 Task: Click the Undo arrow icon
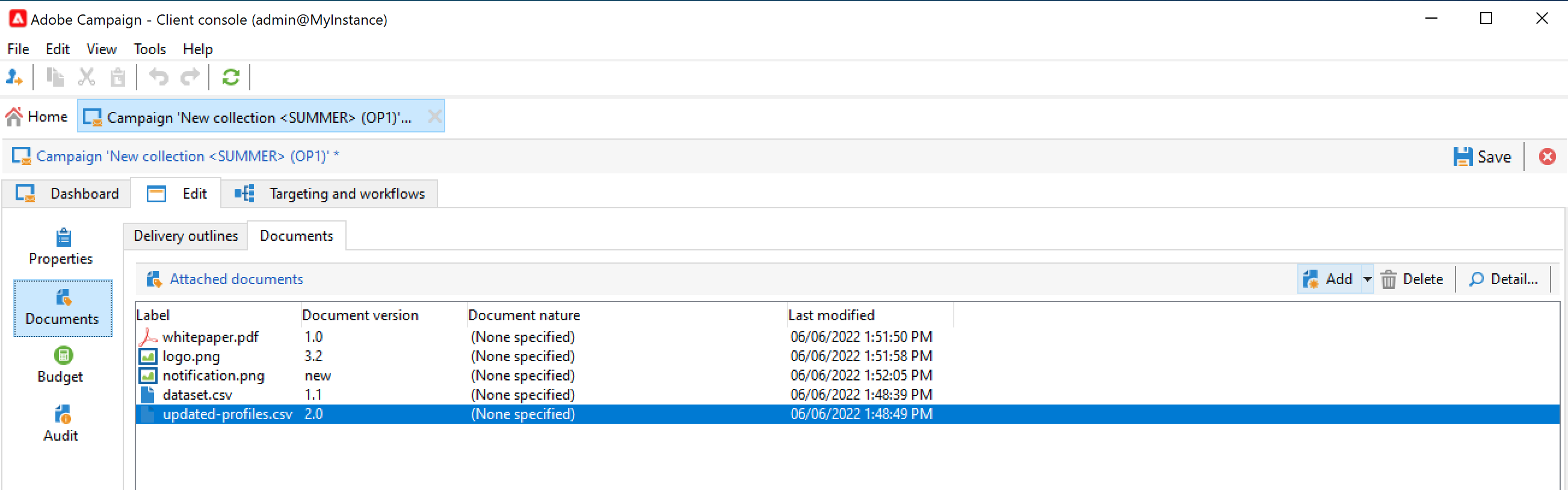(x=159, y=77)
